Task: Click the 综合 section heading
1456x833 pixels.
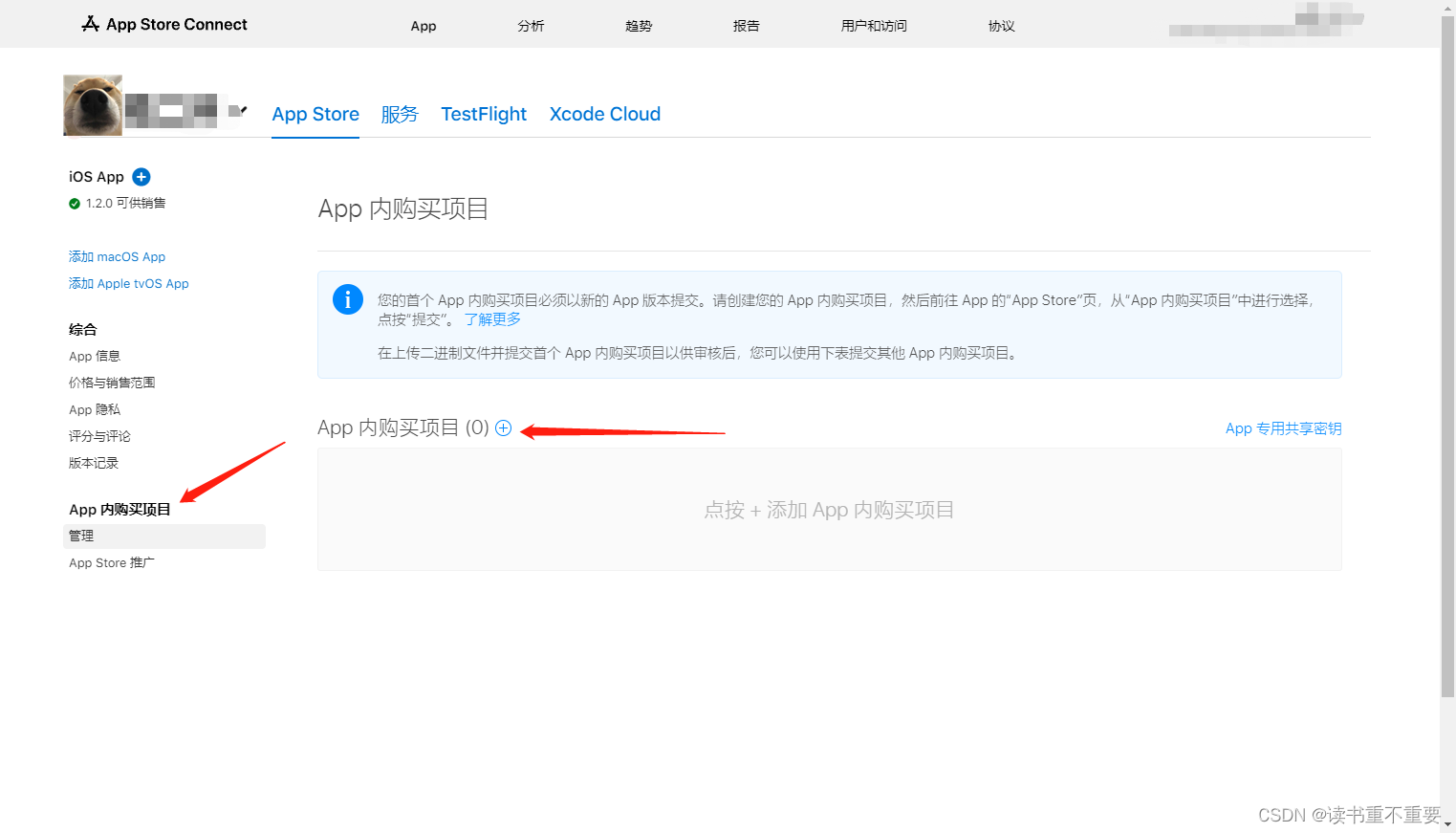Action: click(x=82, y=329)
